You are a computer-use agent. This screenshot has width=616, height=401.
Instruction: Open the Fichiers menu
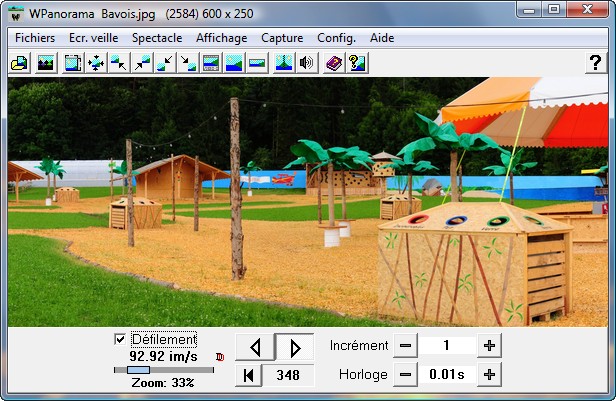point(35,38)
